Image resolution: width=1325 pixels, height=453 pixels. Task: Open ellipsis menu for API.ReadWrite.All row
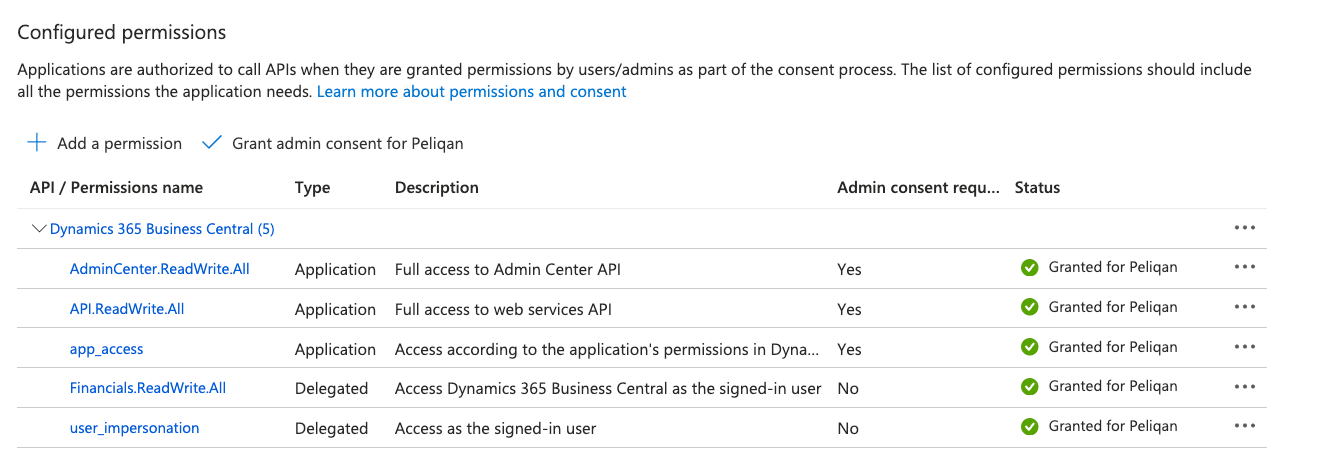1244,307
